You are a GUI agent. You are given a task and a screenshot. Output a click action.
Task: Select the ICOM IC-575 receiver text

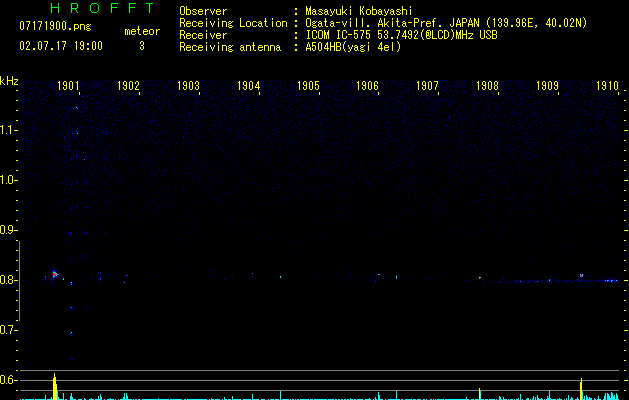click(401, 35)
